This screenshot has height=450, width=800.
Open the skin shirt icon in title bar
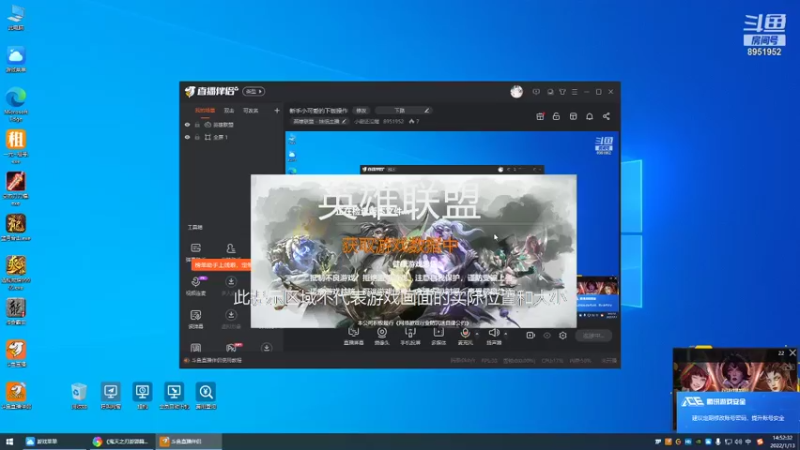[562, 92]
